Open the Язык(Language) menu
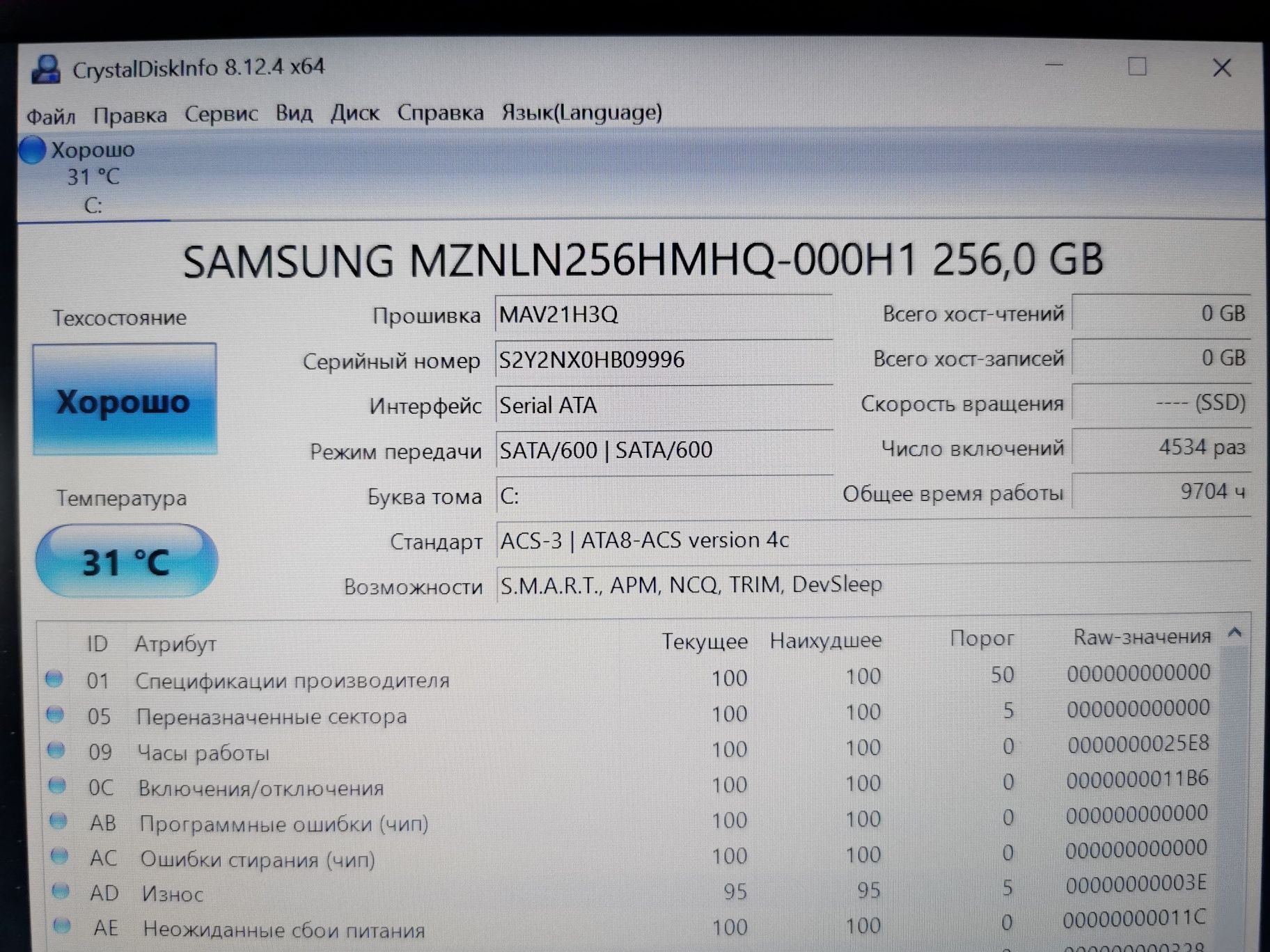The width and height of the screenshot is (1270, 952). point(582,112)
